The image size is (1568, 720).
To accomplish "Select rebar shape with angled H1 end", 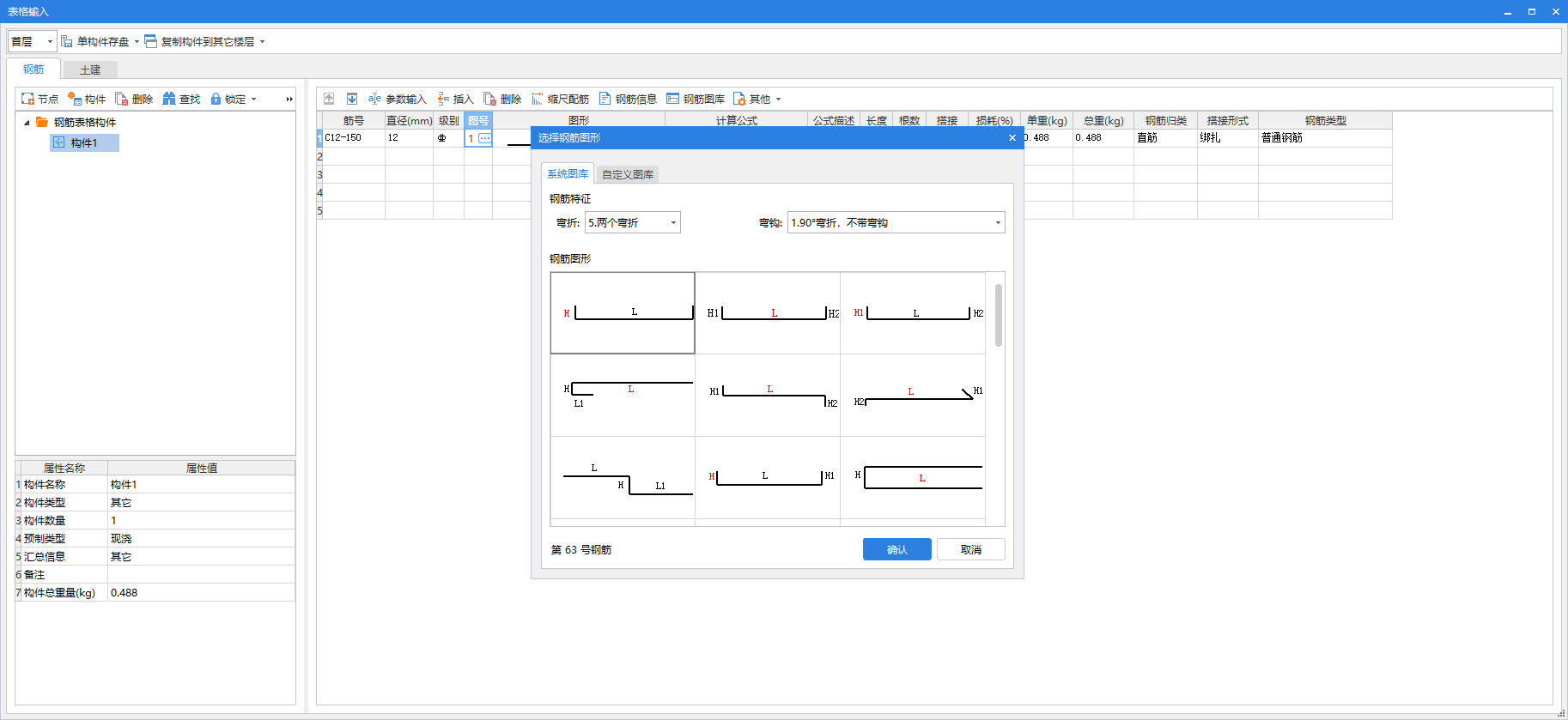I will (913, 395).
